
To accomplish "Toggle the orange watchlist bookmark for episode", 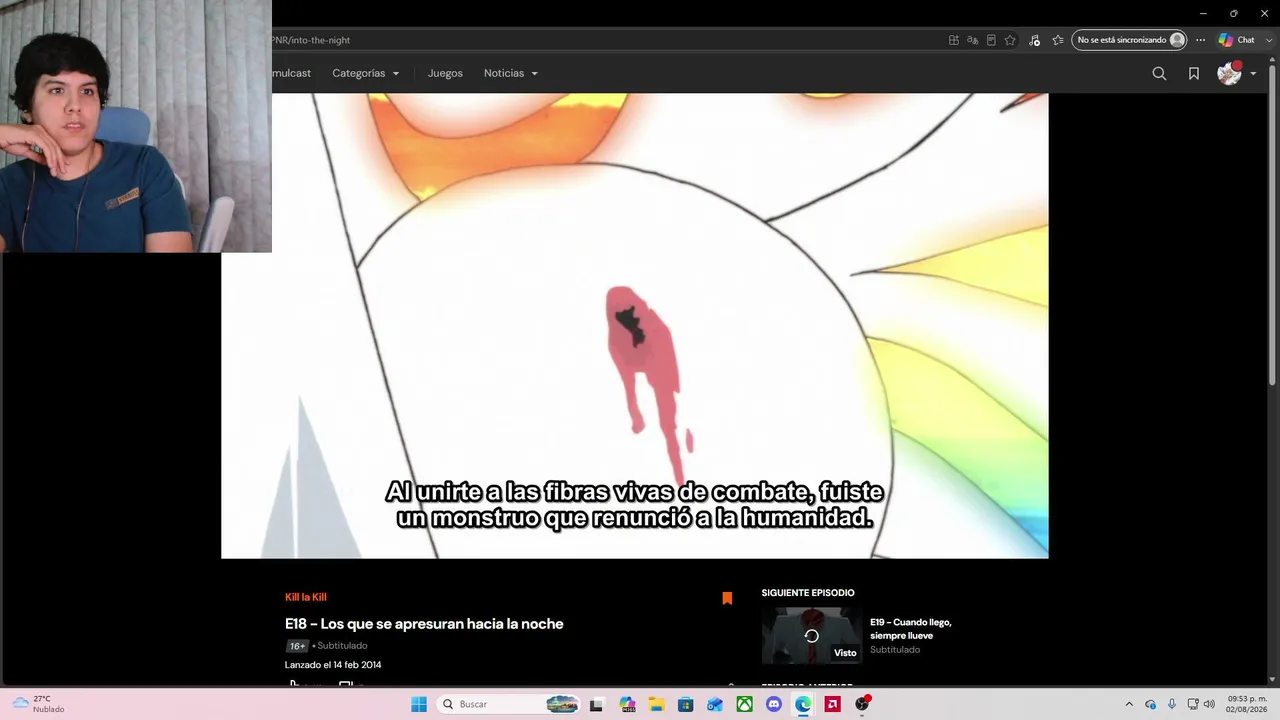I will point(727,598).
